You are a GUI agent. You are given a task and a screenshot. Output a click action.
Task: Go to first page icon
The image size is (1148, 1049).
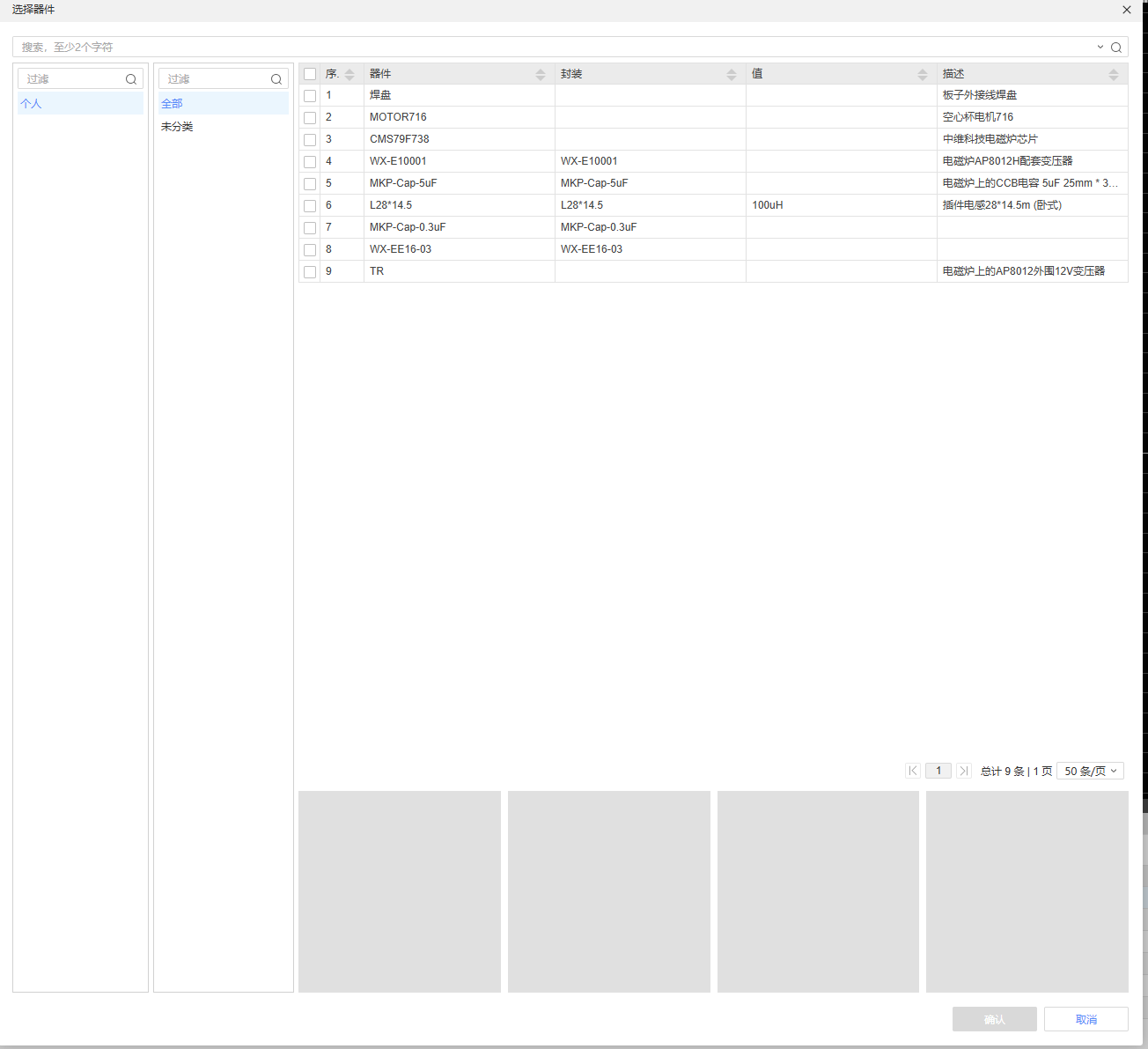(x=913, y=771)
